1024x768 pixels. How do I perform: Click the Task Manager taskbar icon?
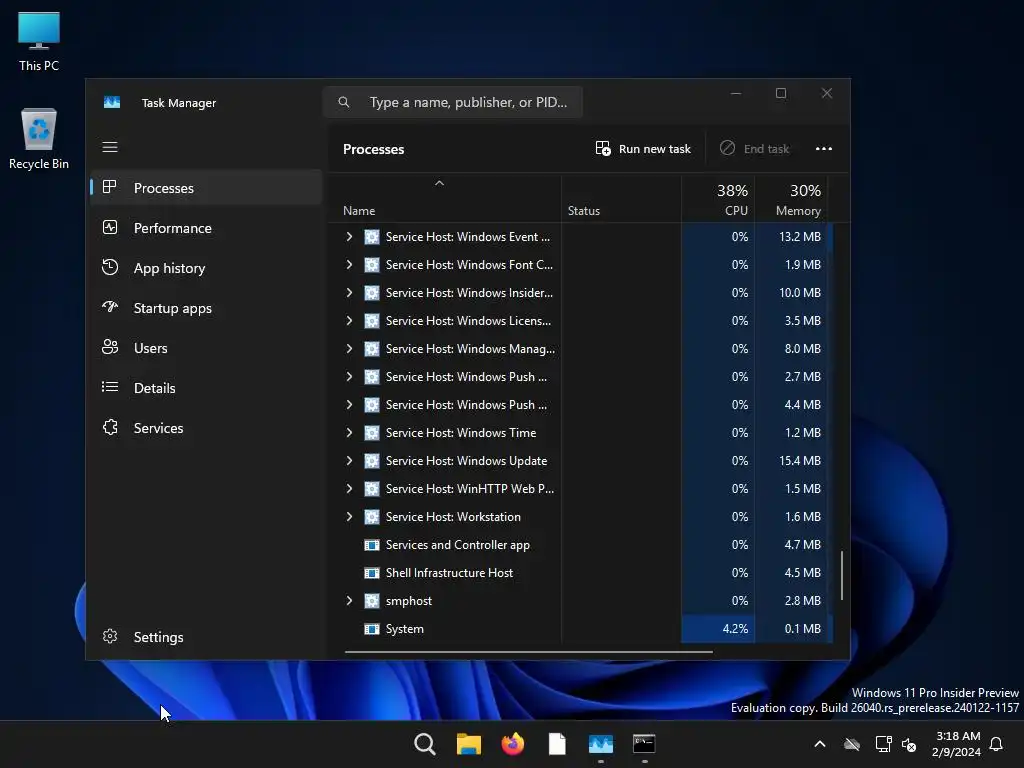pyautogui.click(x=601, y=743)
